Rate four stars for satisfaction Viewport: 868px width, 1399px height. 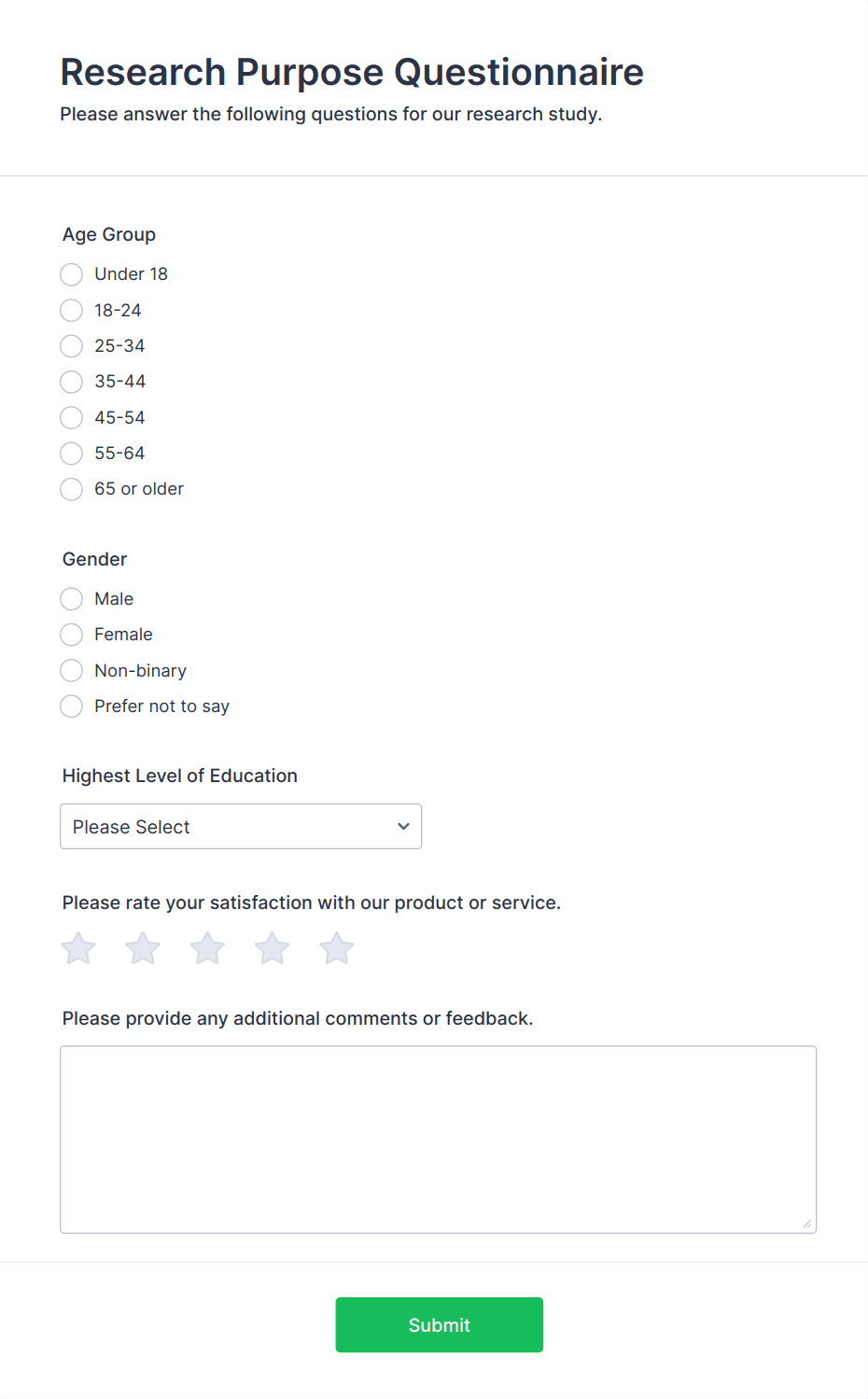[272, 947]
